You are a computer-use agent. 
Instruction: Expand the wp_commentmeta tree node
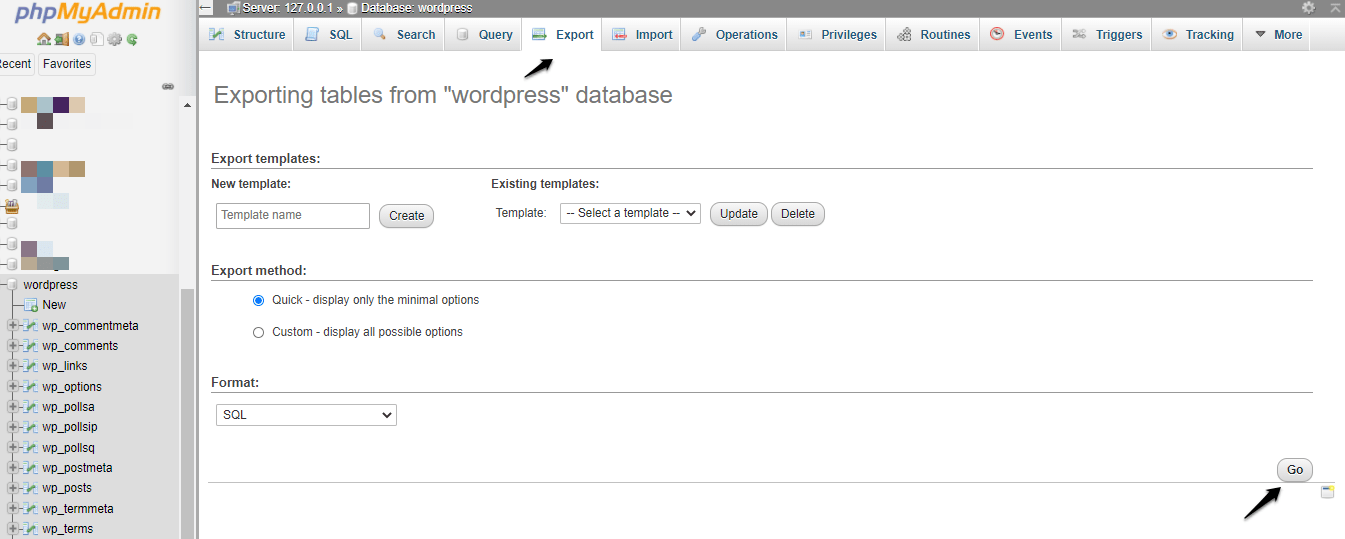13,326
